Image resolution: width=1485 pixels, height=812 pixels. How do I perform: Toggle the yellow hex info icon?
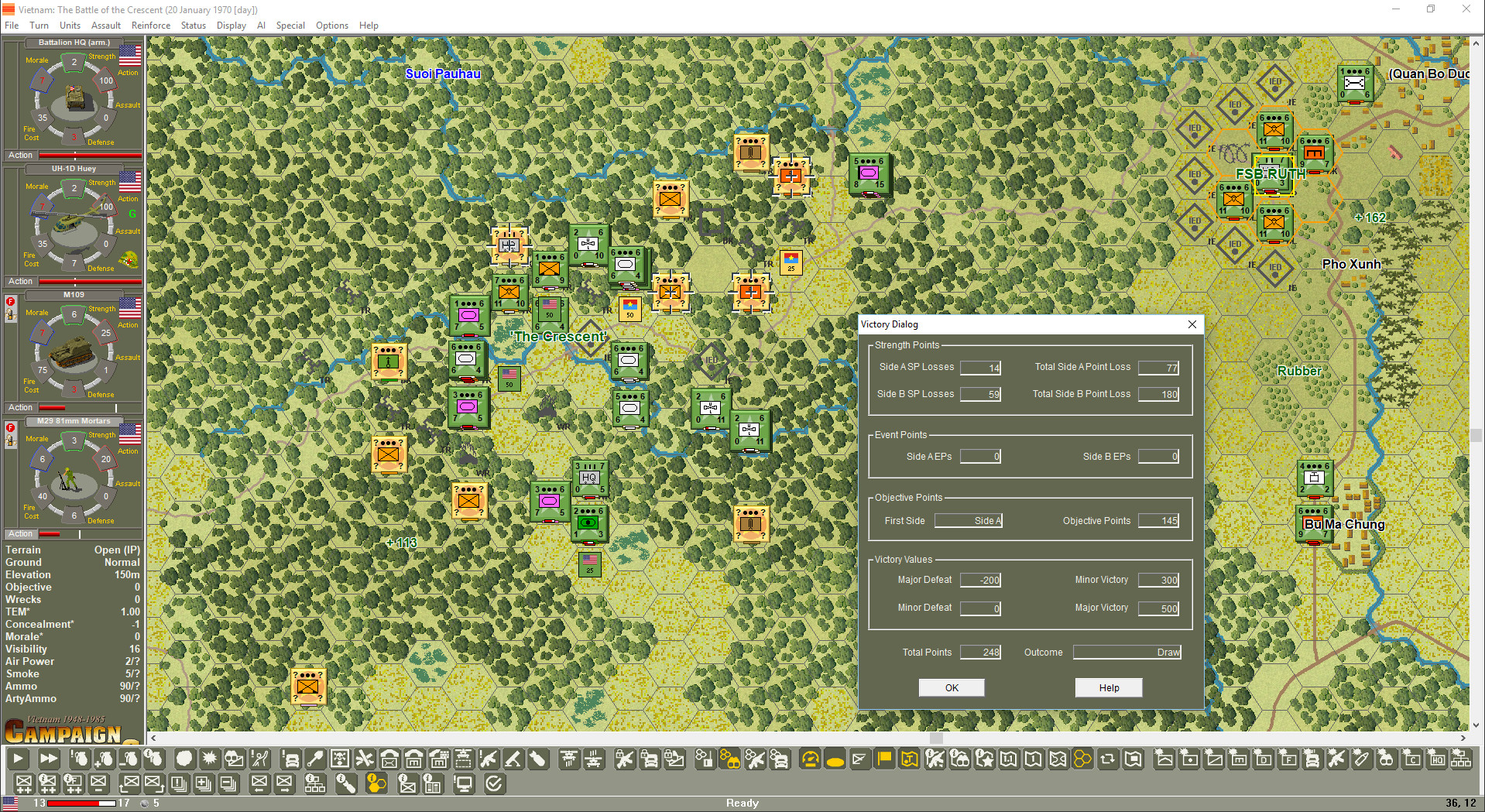[376, 784]
